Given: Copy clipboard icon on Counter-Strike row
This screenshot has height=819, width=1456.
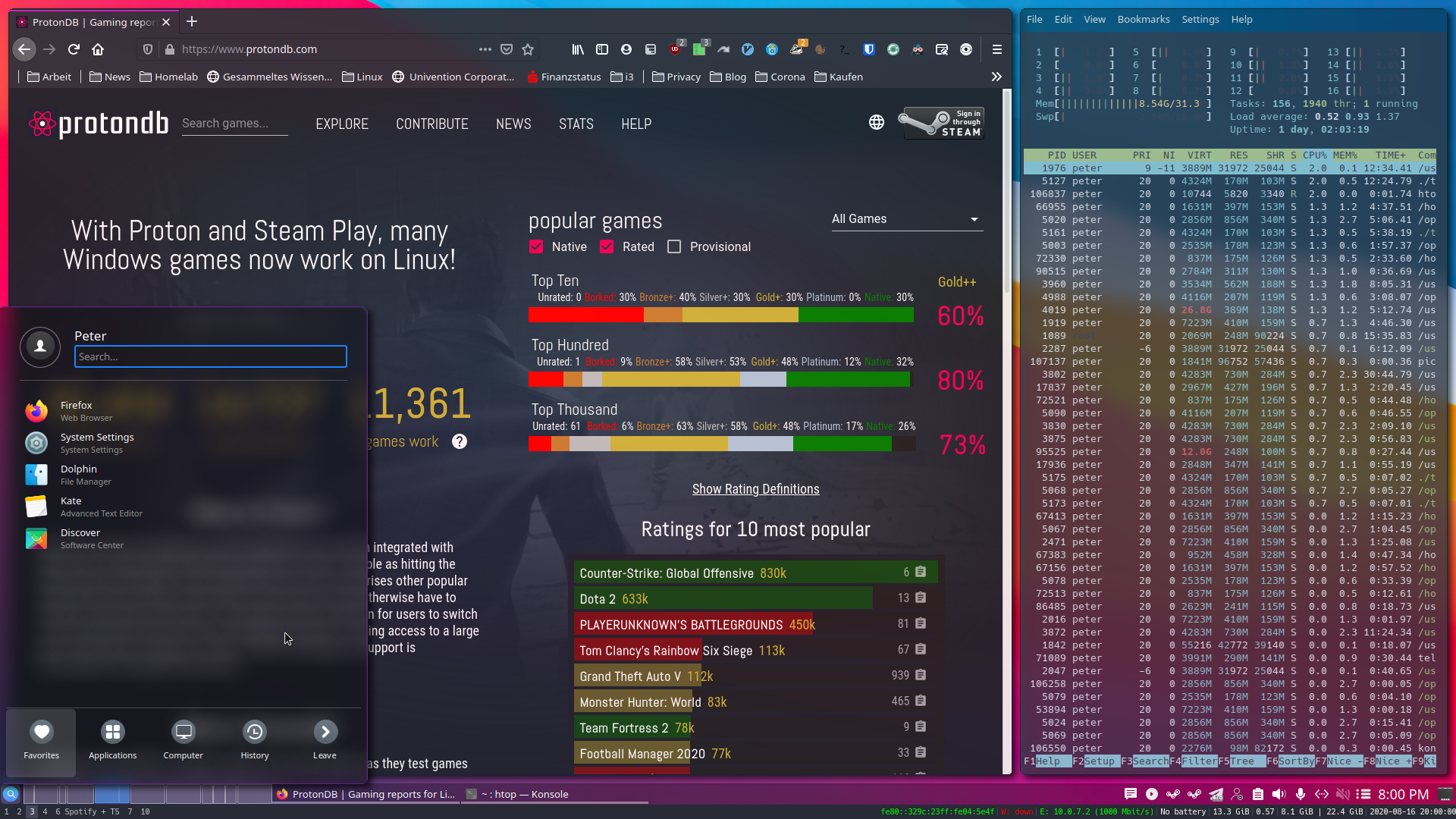Looking at the screenshot, I should pyautogui.click(x=921, y=572).
